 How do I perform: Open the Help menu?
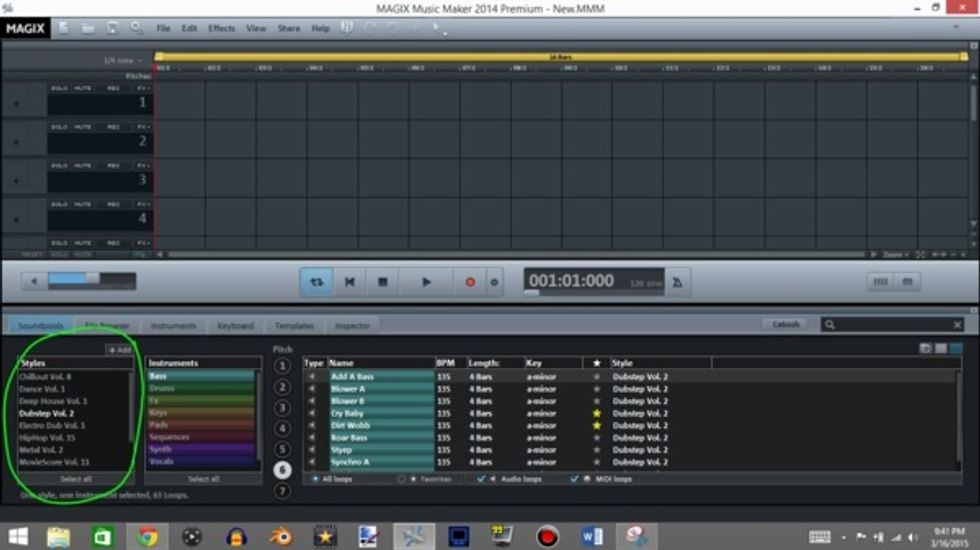321,28
